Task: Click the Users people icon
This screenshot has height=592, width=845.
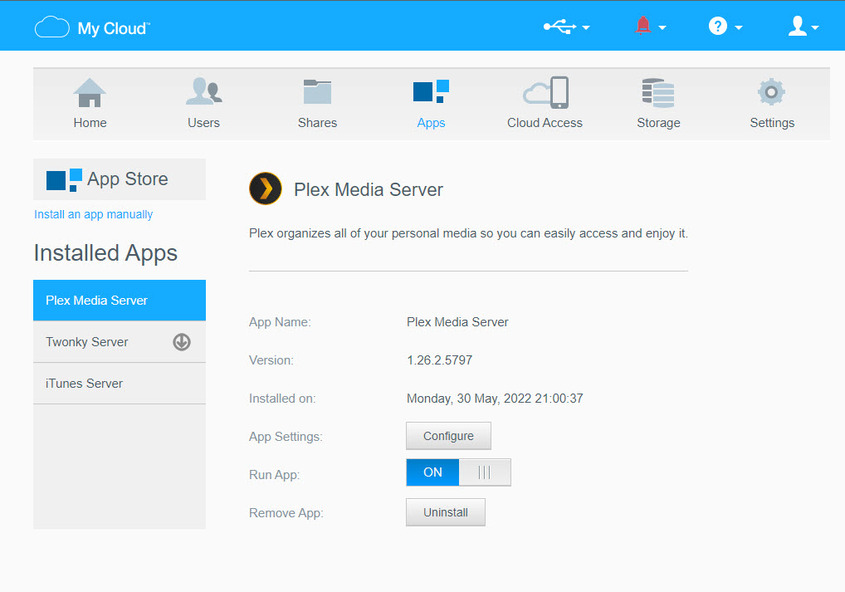Action: pos(204,92)
